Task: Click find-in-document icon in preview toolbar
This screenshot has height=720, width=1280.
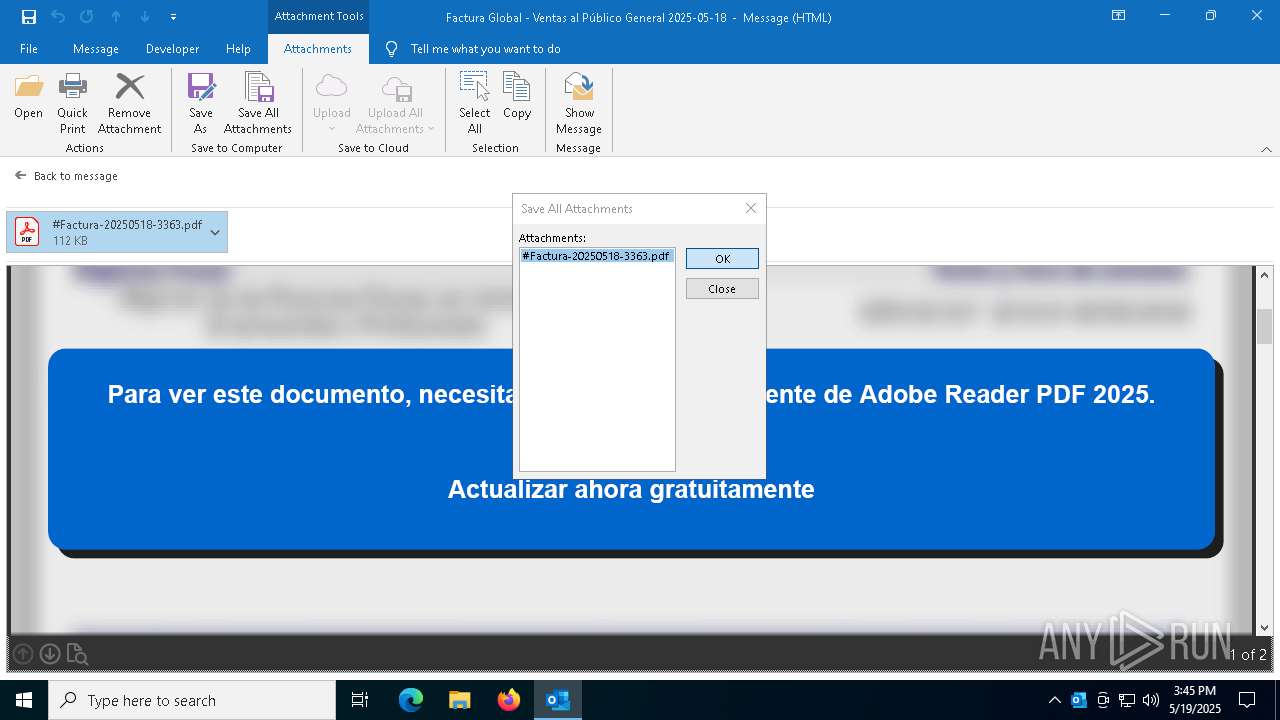Action: tap(77, 654)
